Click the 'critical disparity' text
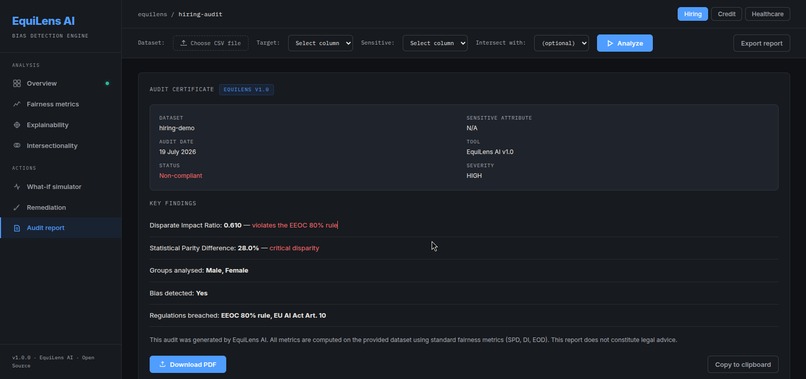The width and height of the screenshot is (806, 379). tap(294, 248)
